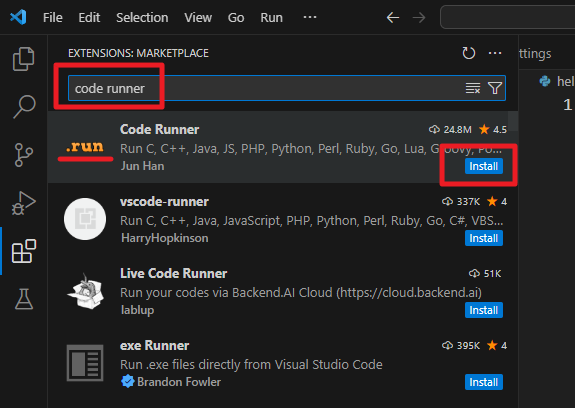
Task: Click publisher name Jun Han
Action: pos(143,166)
